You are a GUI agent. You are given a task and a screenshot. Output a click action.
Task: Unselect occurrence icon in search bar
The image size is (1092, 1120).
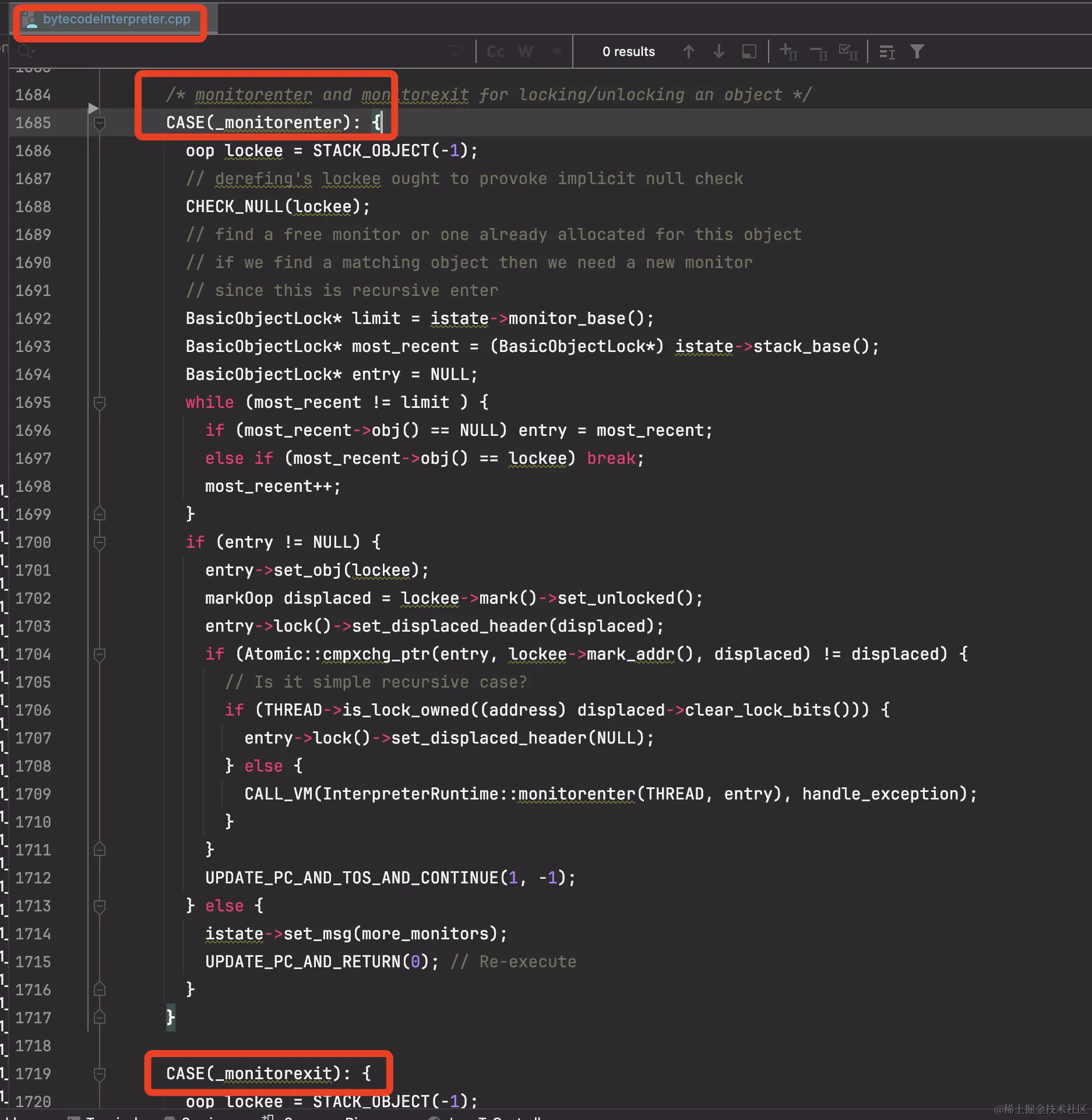point(819,52)
